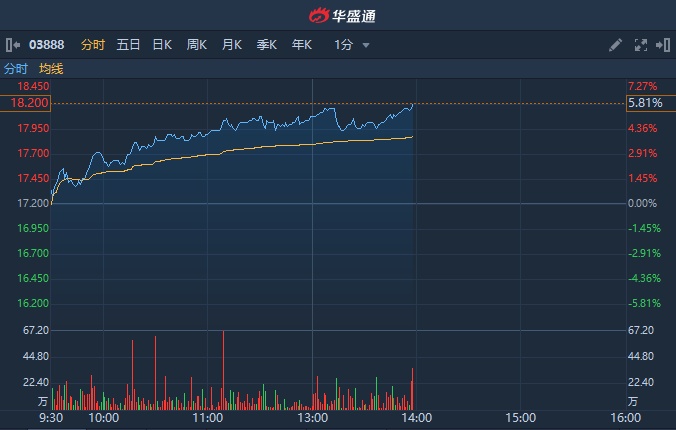Click the 13:00 time axis marker
Image resolution: width=676 pixels, height=430 pixels.
click(312, 417)
